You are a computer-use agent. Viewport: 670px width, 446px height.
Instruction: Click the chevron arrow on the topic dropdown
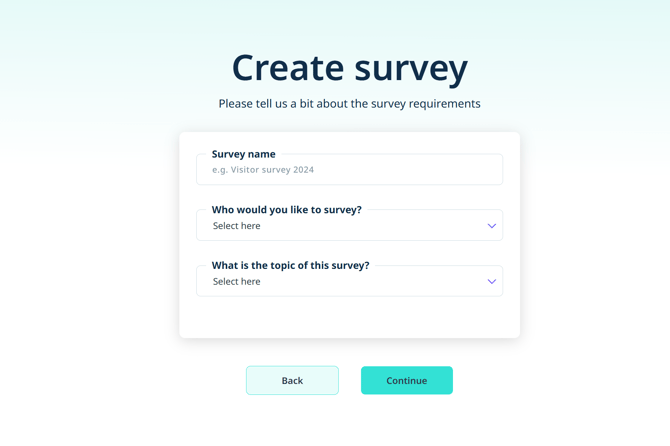pos(491,282)
